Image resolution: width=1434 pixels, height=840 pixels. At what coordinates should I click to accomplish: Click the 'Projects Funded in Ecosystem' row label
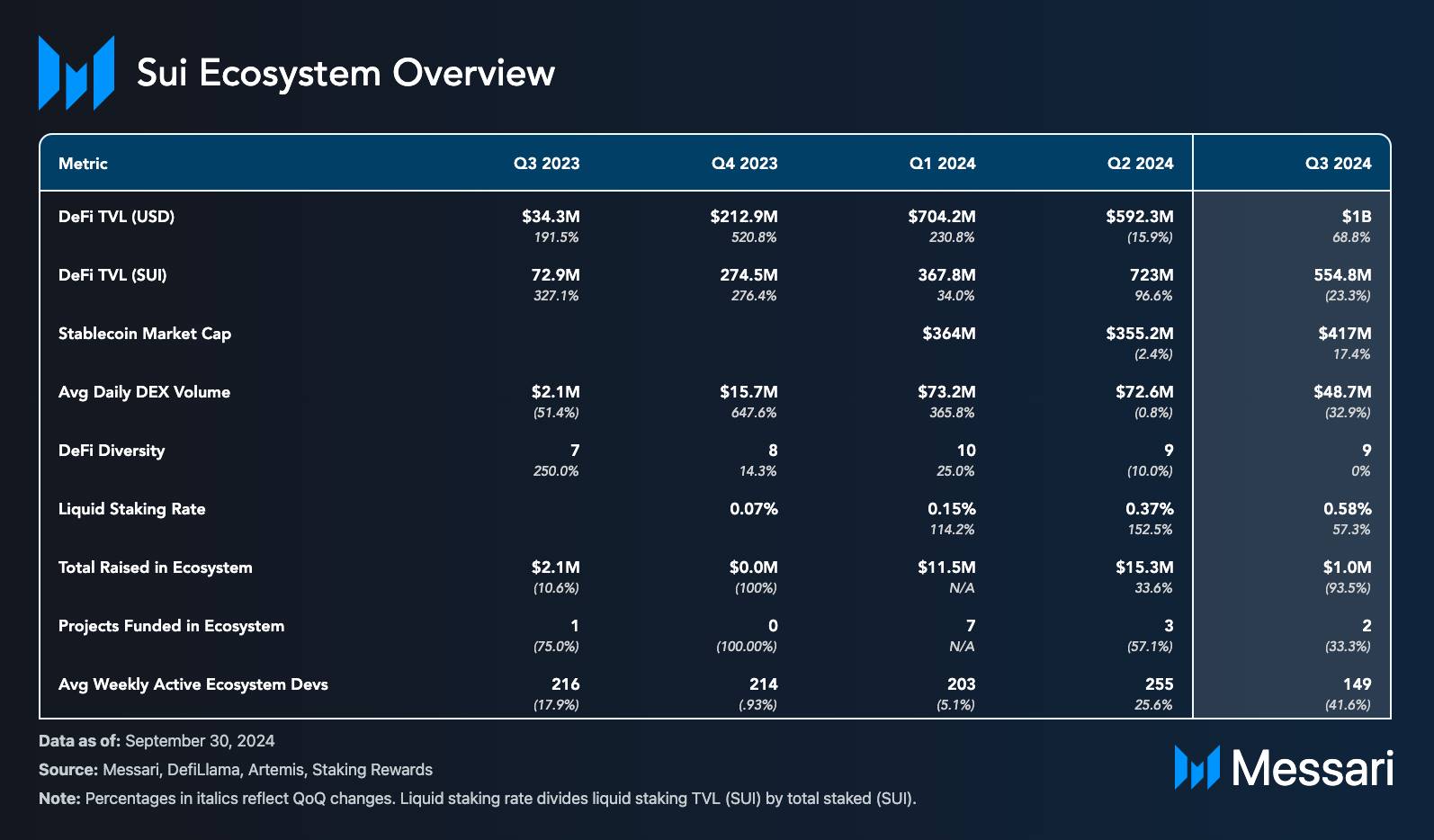point(171,626)
